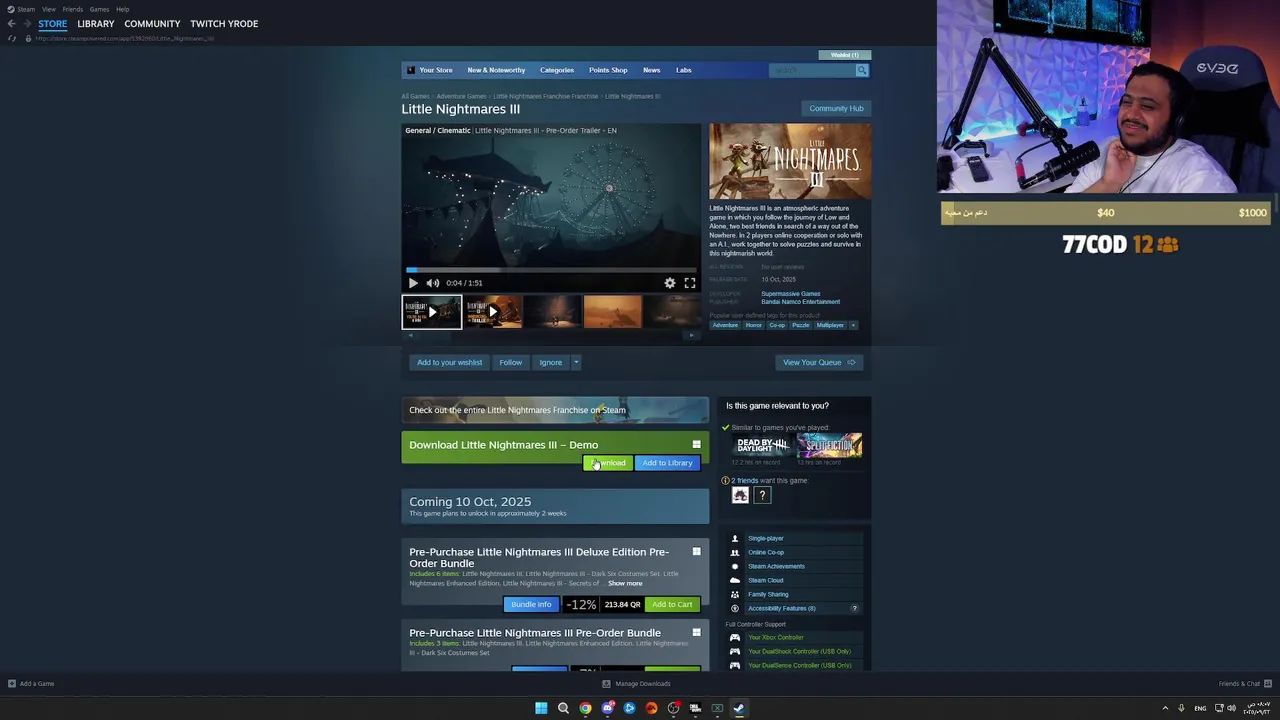Go to STORE section

(x=53, y=23)
